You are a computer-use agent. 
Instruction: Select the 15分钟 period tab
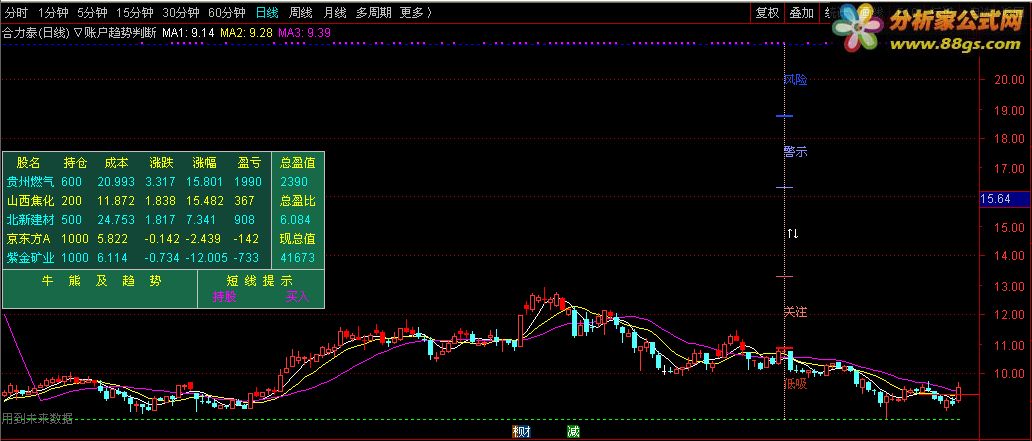(134, 12)
